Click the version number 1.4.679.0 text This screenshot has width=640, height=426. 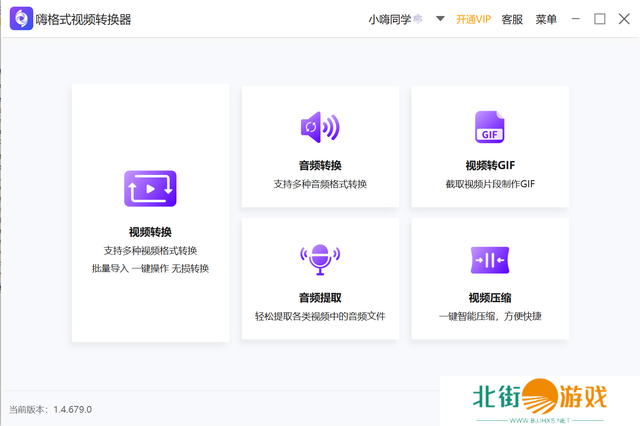pyautogui.click(x=70, y=409)
